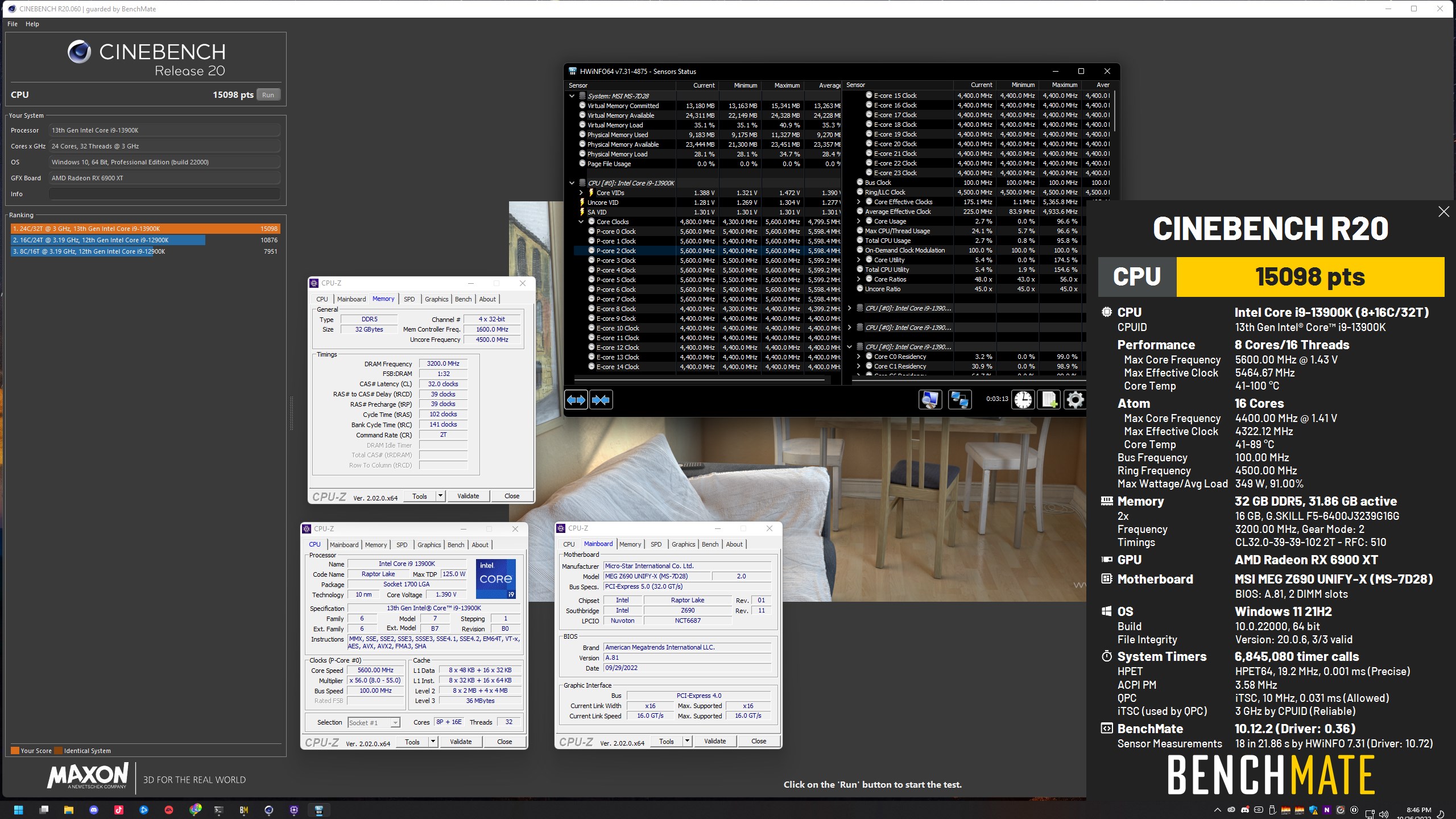Open Socket #1 selection dropdown in CPU-Z

374,722
